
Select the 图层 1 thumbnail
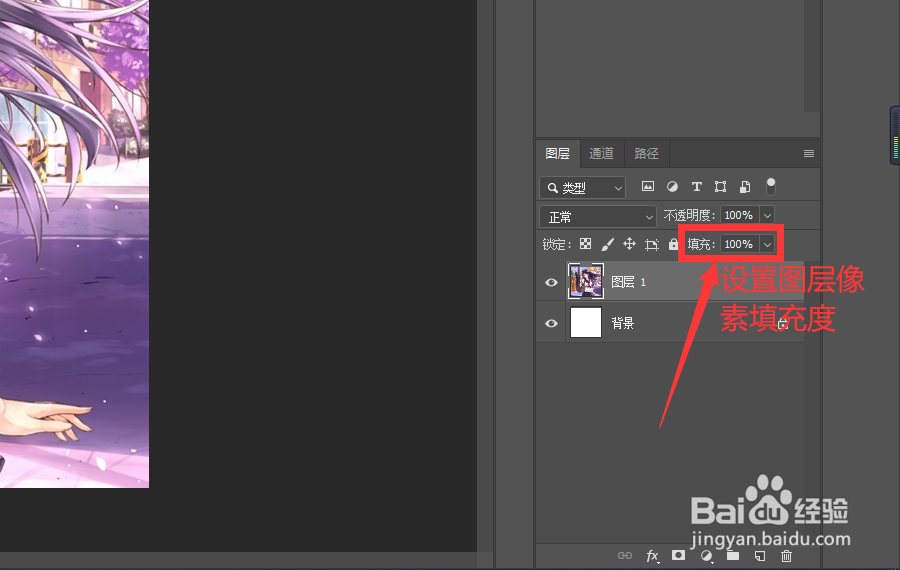(586, 281)
